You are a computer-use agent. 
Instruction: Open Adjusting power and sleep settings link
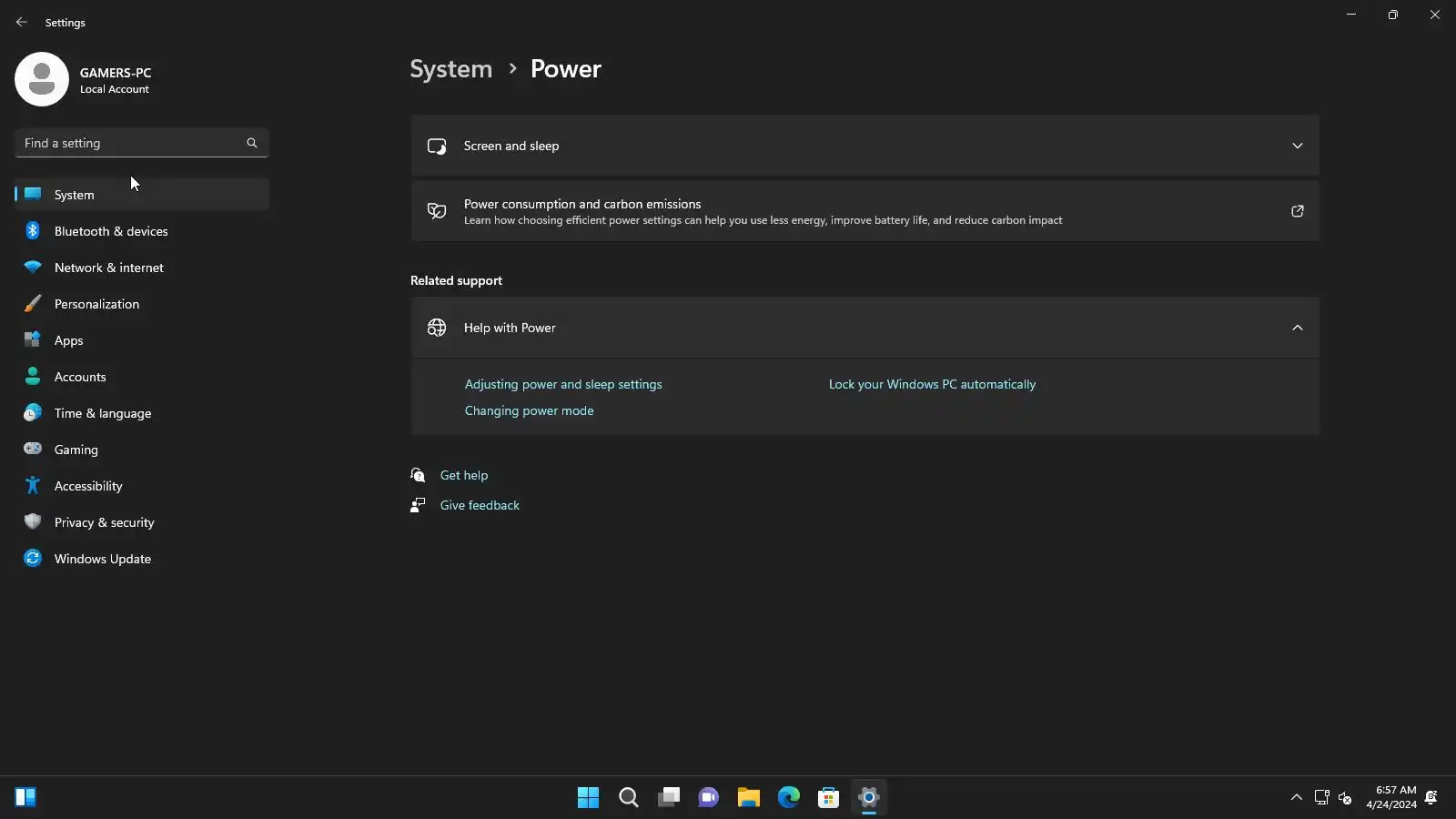(563, 384)
